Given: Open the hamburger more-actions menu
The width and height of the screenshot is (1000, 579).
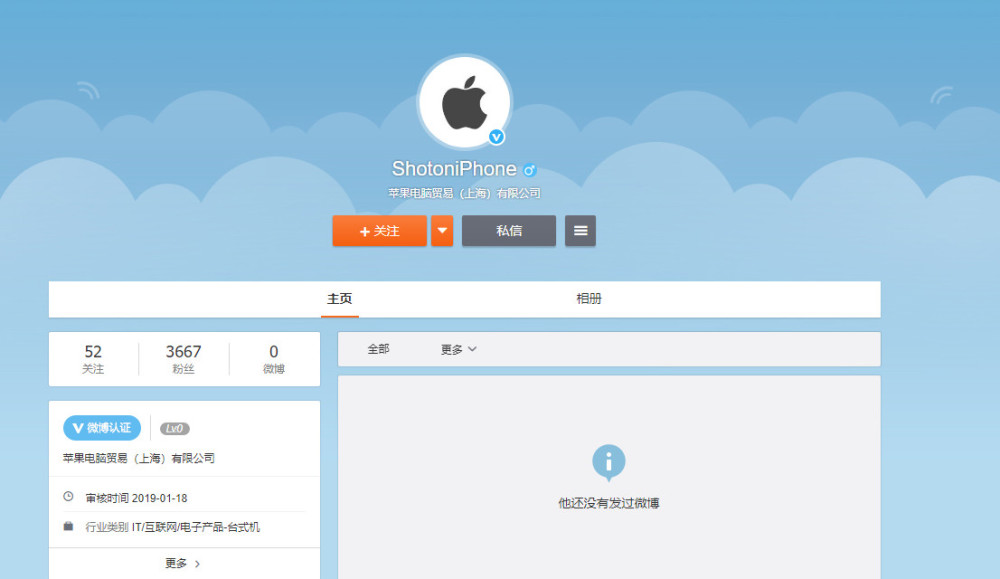Looking at the screenshot, I should point(580,231).
